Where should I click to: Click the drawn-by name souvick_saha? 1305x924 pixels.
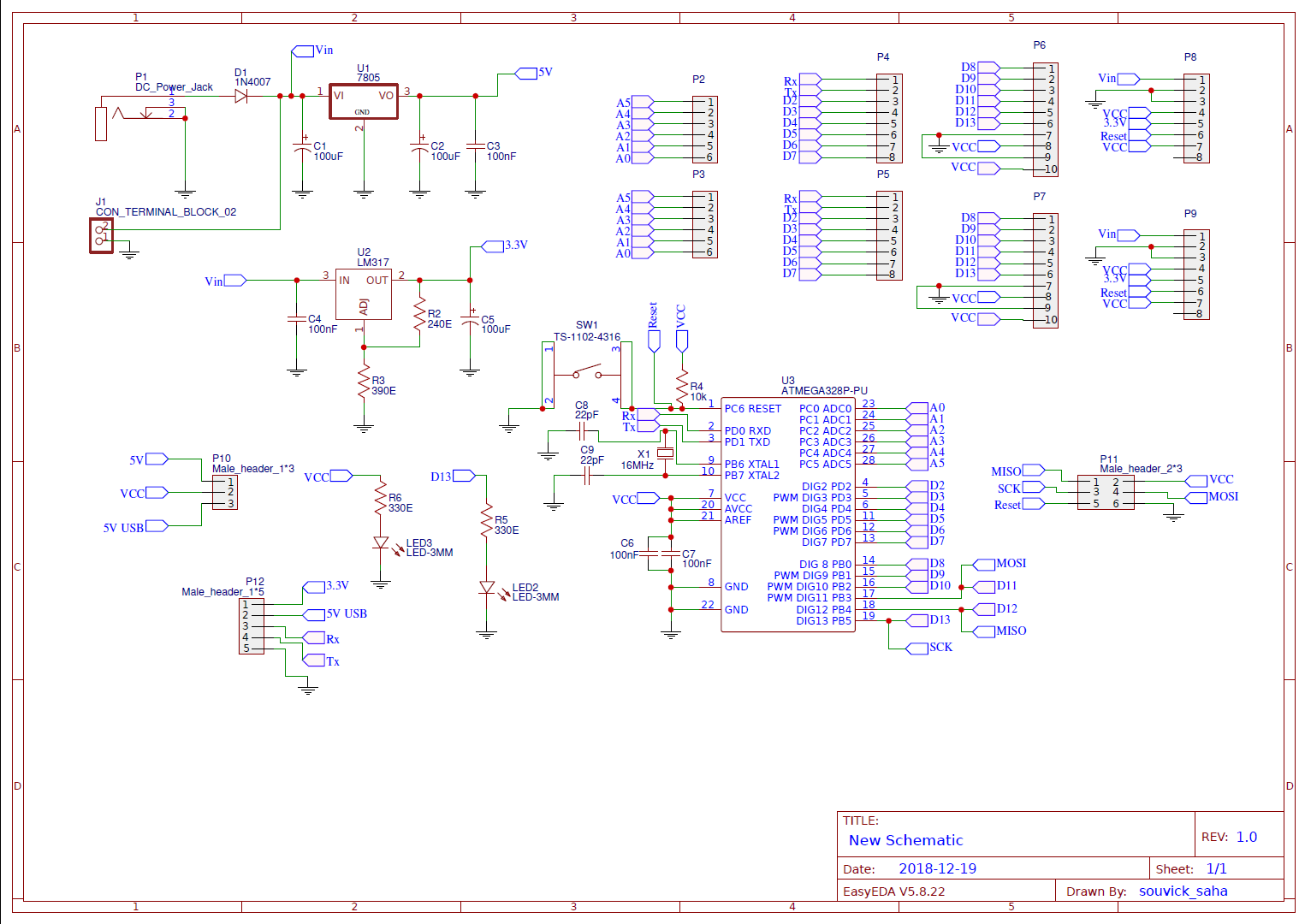pos(1183,891)
